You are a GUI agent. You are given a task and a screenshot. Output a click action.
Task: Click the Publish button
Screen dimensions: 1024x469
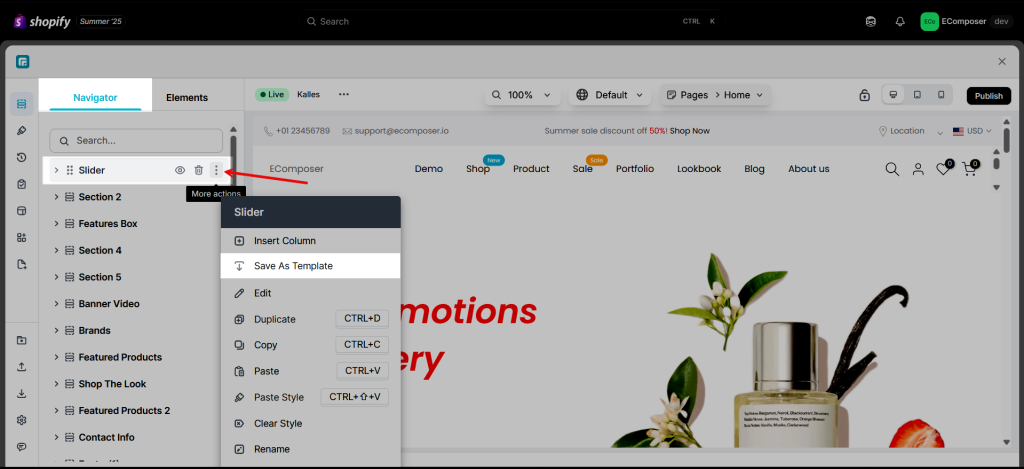[x=989, y=95]
